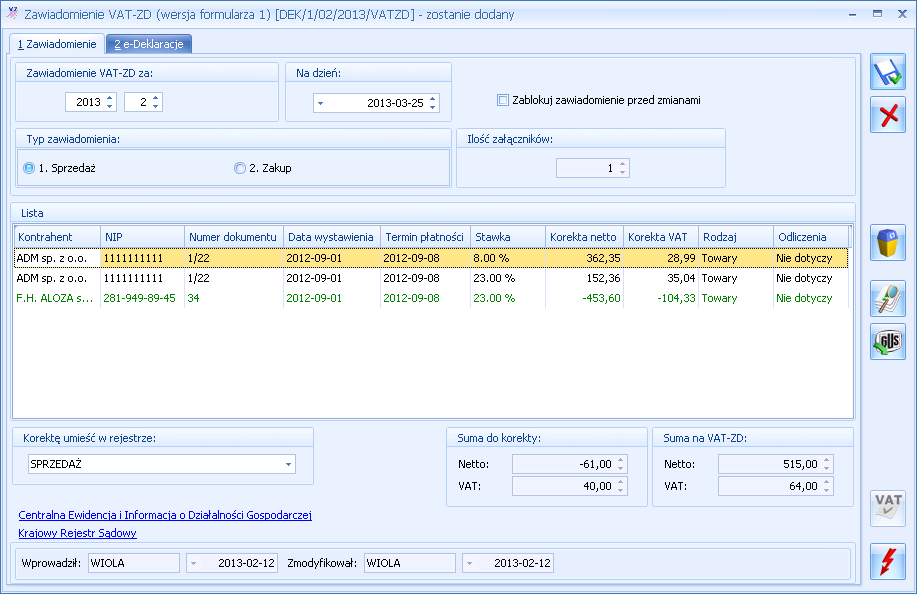Image resolution: width=917 pixels, height=594 pixels.
Task: Click NIP 281-949-89-45 cell
Action: [x=142, y=298]
